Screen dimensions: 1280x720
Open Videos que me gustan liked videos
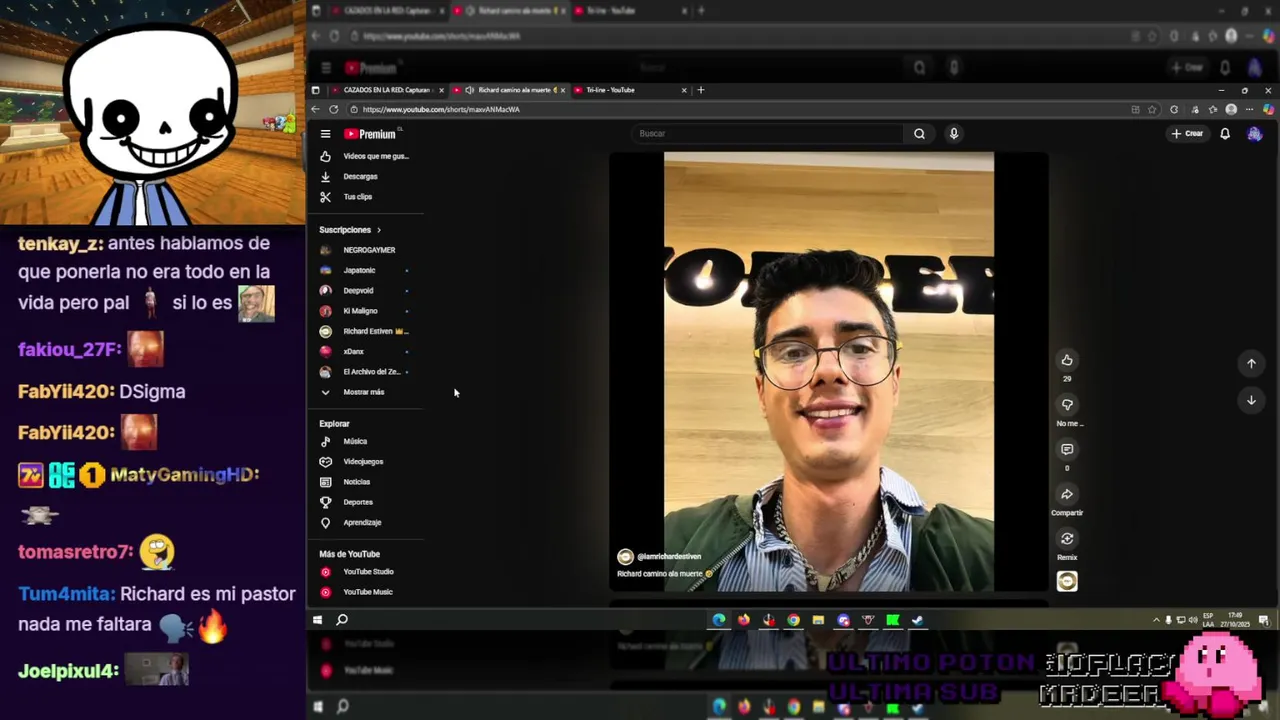[x=365, y=156]
